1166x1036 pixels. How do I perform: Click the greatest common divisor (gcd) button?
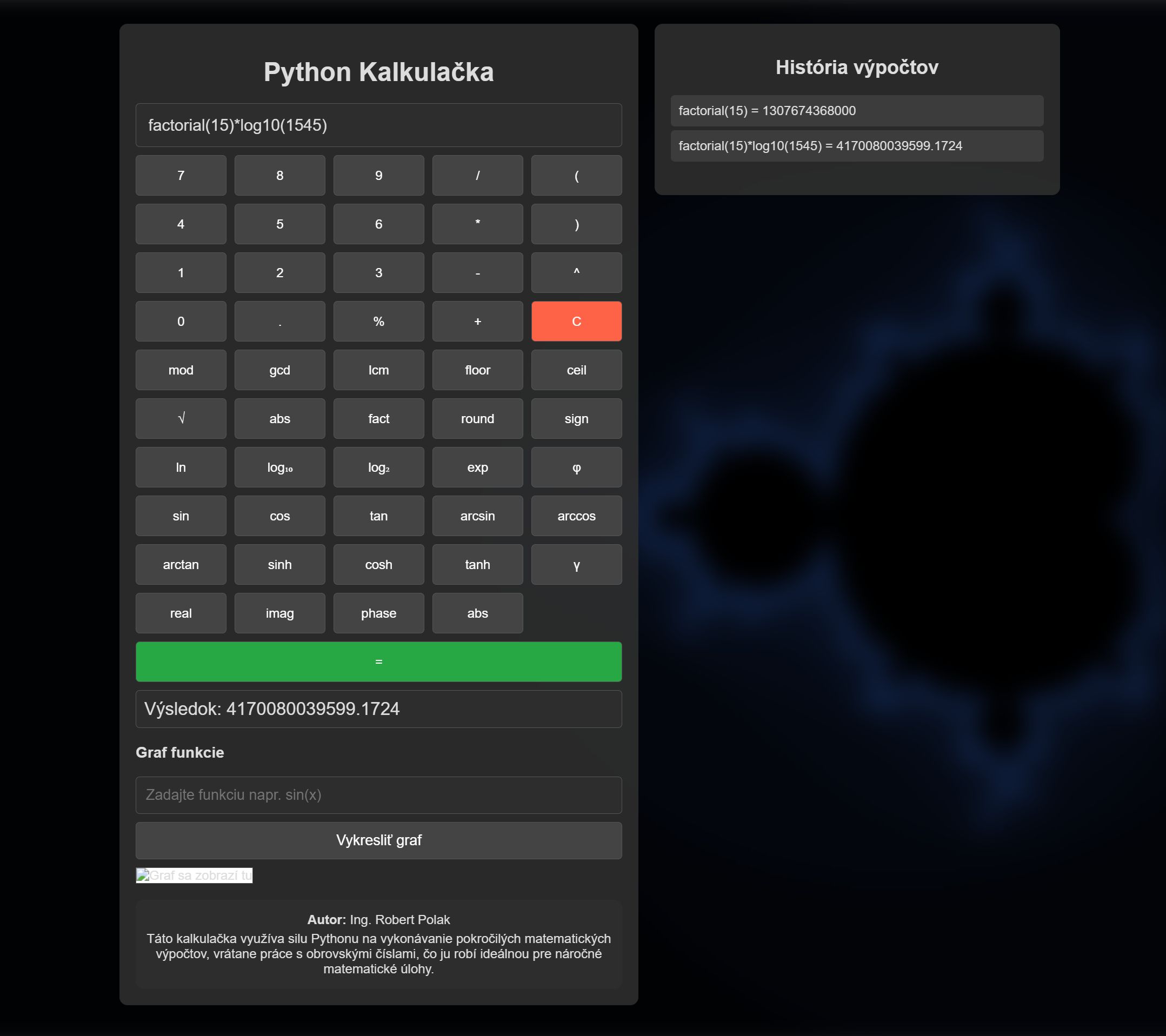pyautogui.click(x=280, y=369)
